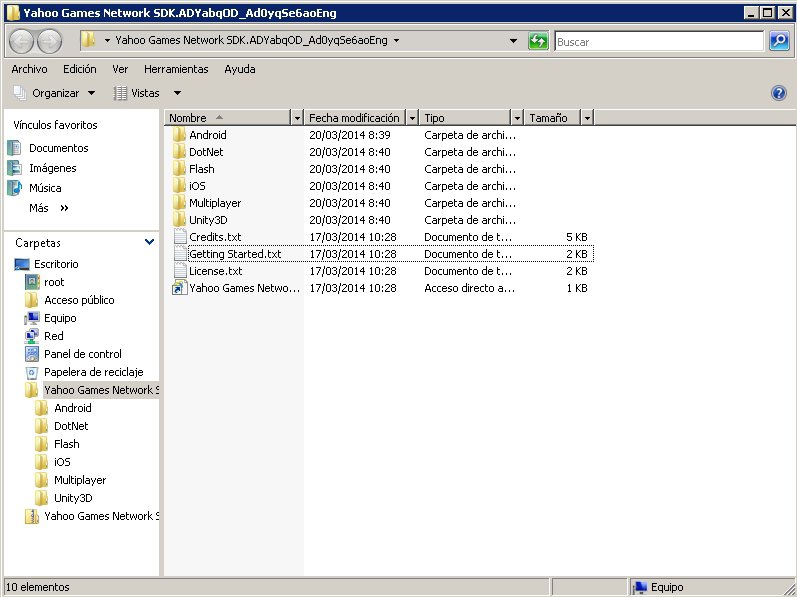The image size is (797, 597).
Task: Select the Flash subfolder in the folder tree
Action: pos(67,444)
